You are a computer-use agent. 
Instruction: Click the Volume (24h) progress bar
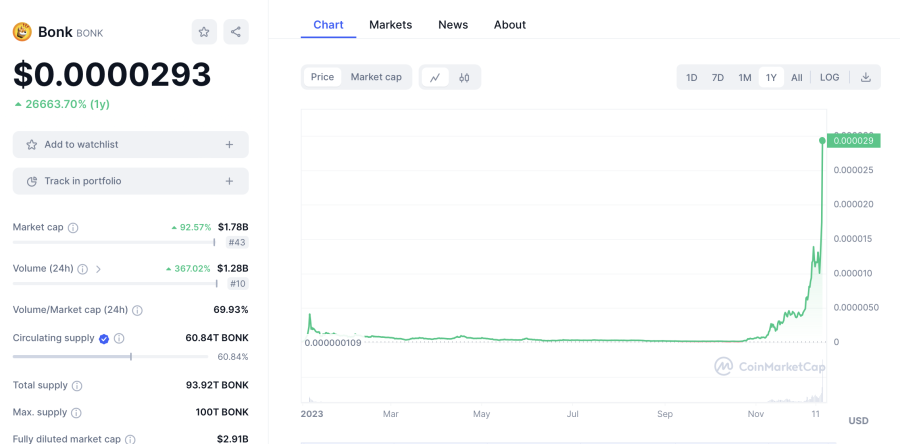point(115,283)
